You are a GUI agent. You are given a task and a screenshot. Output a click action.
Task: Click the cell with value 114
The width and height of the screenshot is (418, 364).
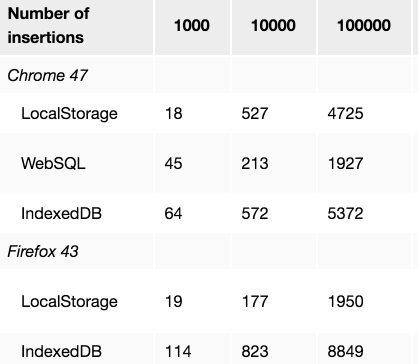178,351
